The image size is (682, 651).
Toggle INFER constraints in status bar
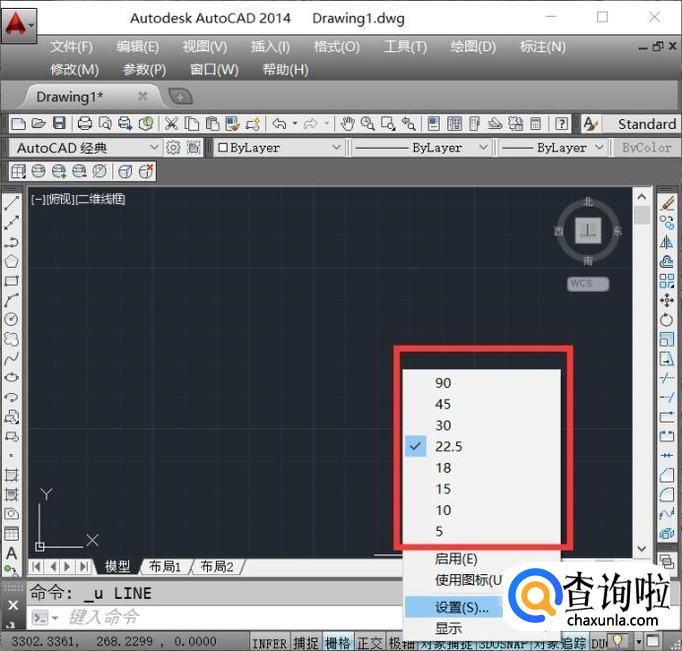(x=269, y=643)
